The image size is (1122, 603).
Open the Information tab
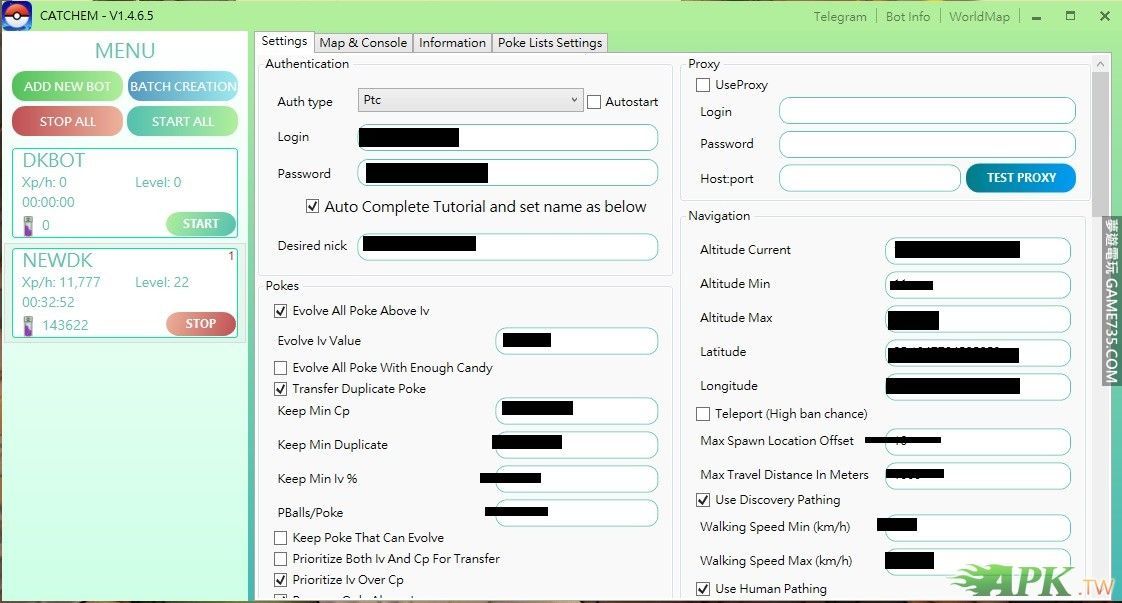coord(452,42)
